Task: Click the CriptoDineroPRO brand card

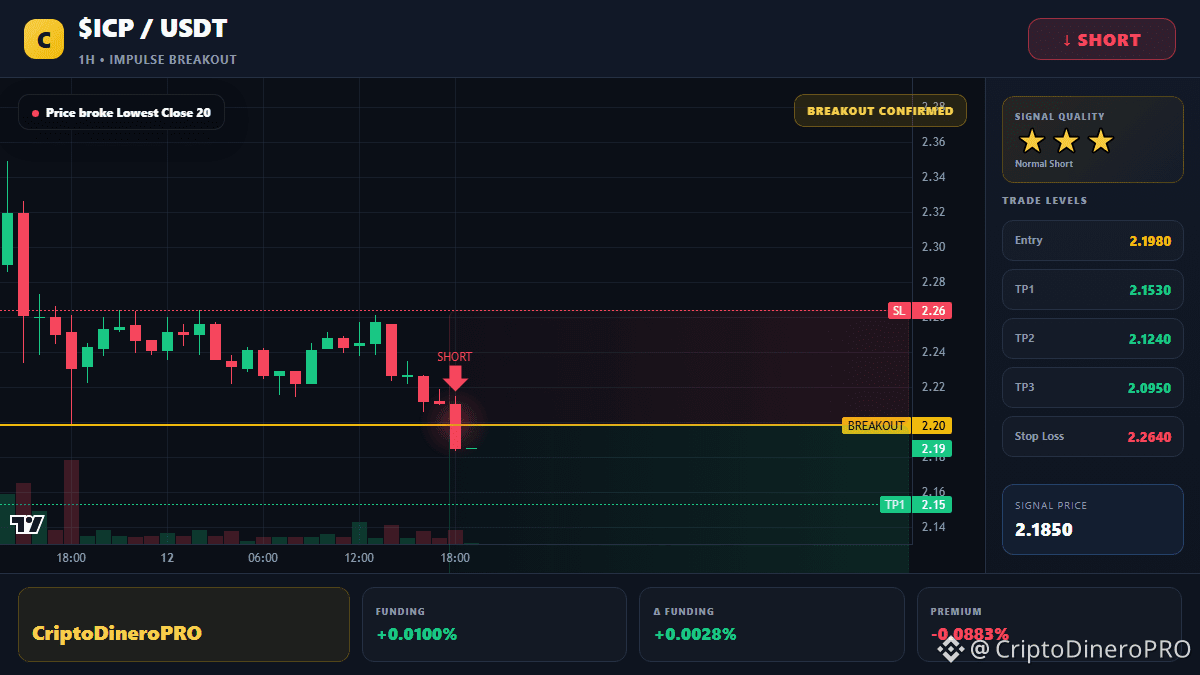Action: [184, 624]
